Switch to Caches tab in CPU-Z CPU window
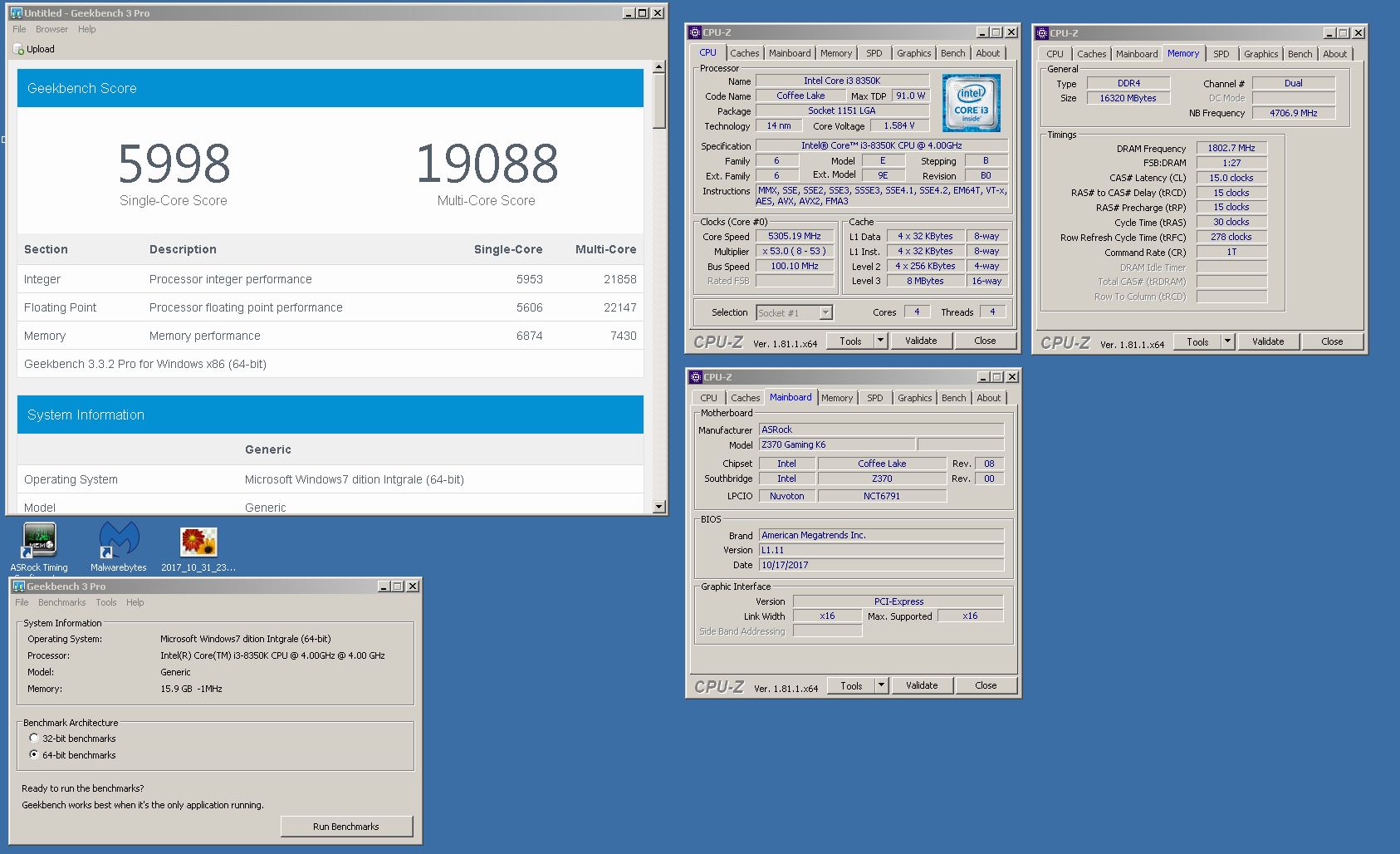 [x=745, y=53]
